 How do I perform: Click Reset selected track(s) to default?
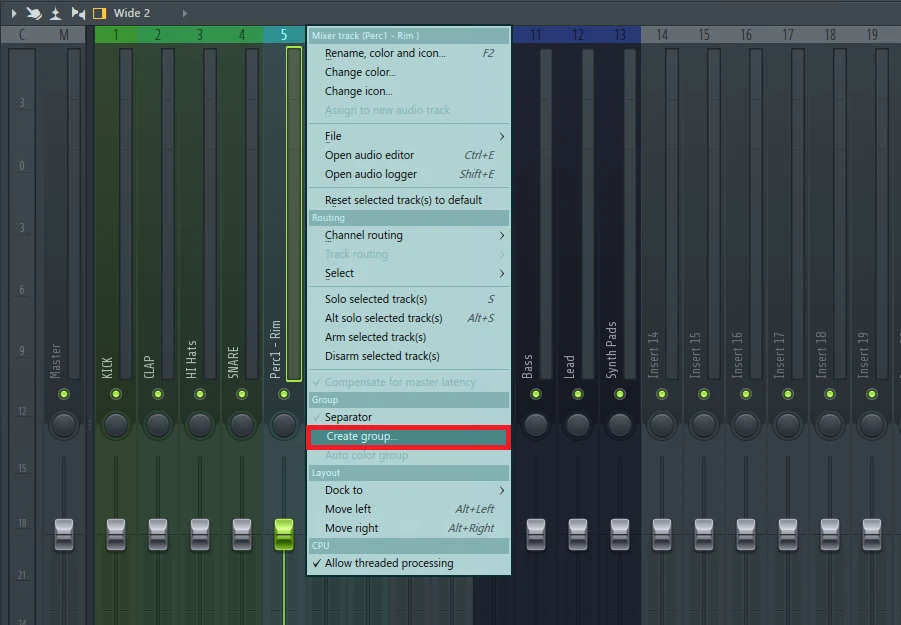[x=403, y=200]
